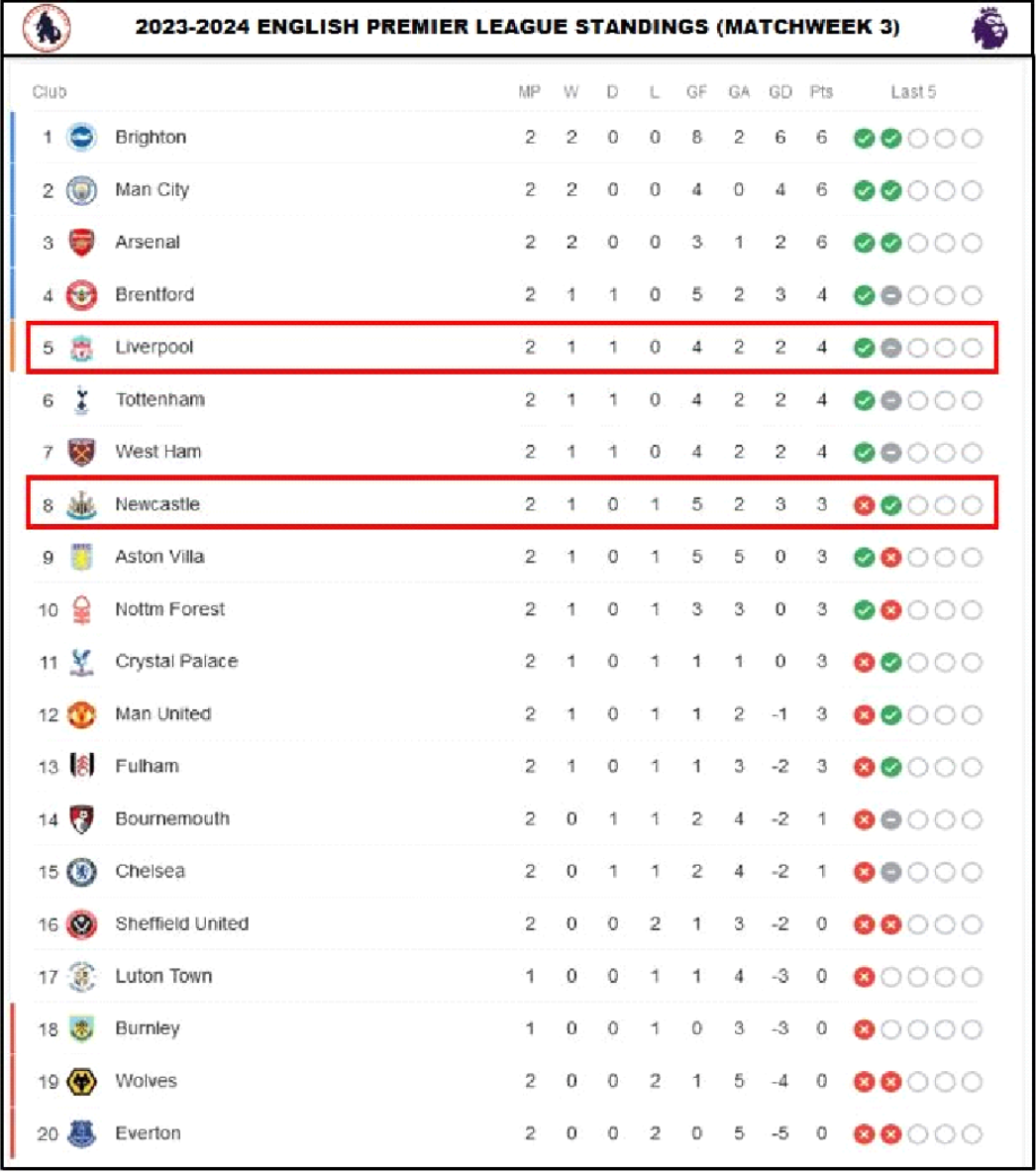Click the Wolves club crest
Image resolution: width=1036 pixels, height=1173 pixels.
point(81,1081)
